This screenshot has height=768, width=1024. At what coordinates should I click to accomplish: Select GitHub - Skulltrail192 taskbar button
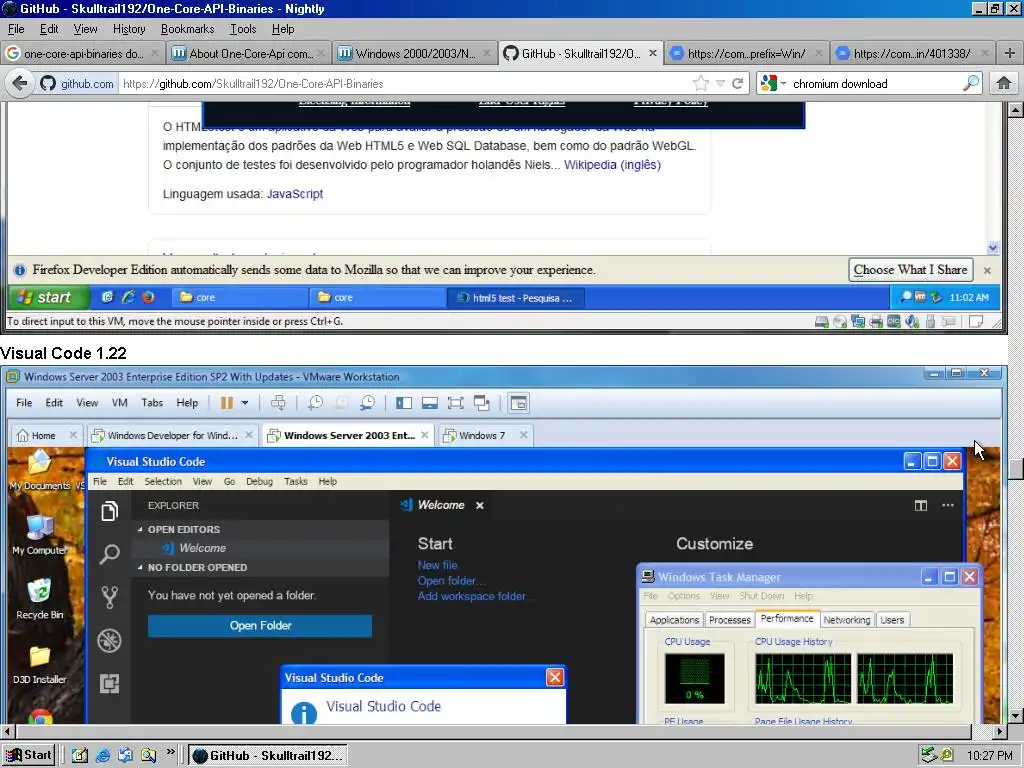[x=268, y=756]
